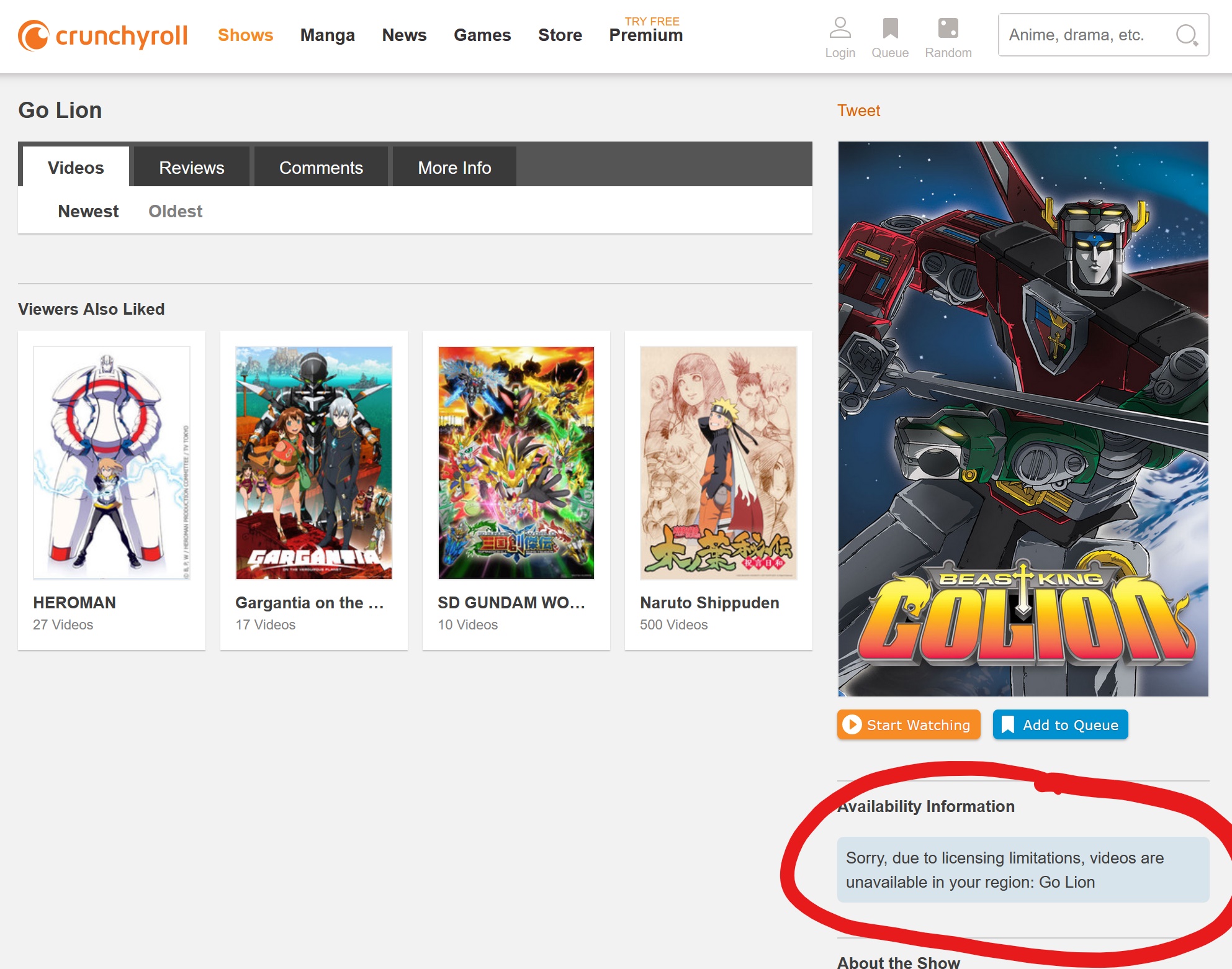The height and width of the screenshot is (969, 1232).
Task: Open the Gargantia poster thumbnail
Action: pos(314,463)
